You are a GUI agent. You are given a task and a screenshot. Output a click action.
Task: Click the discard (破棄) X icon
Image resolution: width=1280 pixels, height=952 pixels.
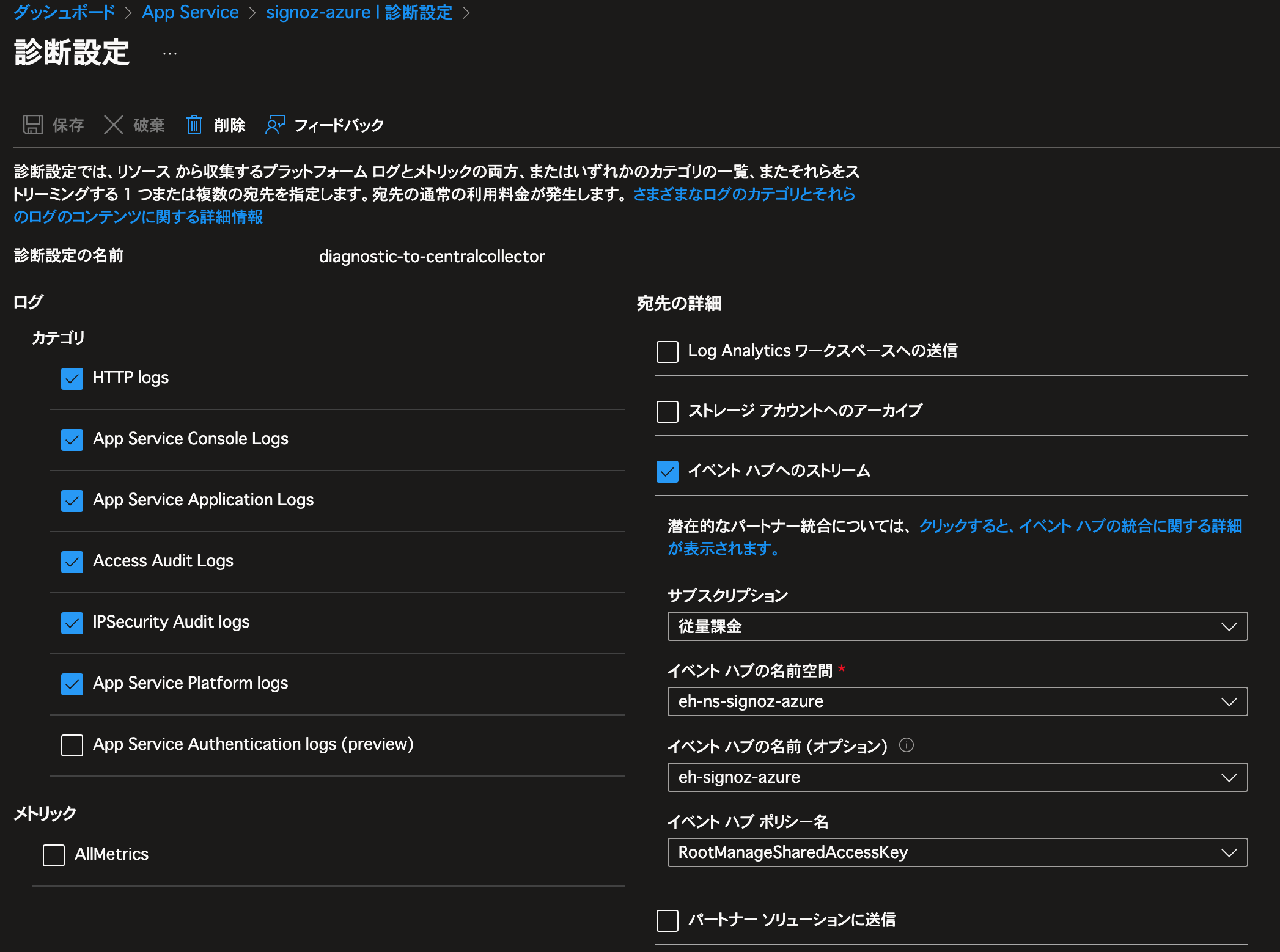[x=114, y=125]
